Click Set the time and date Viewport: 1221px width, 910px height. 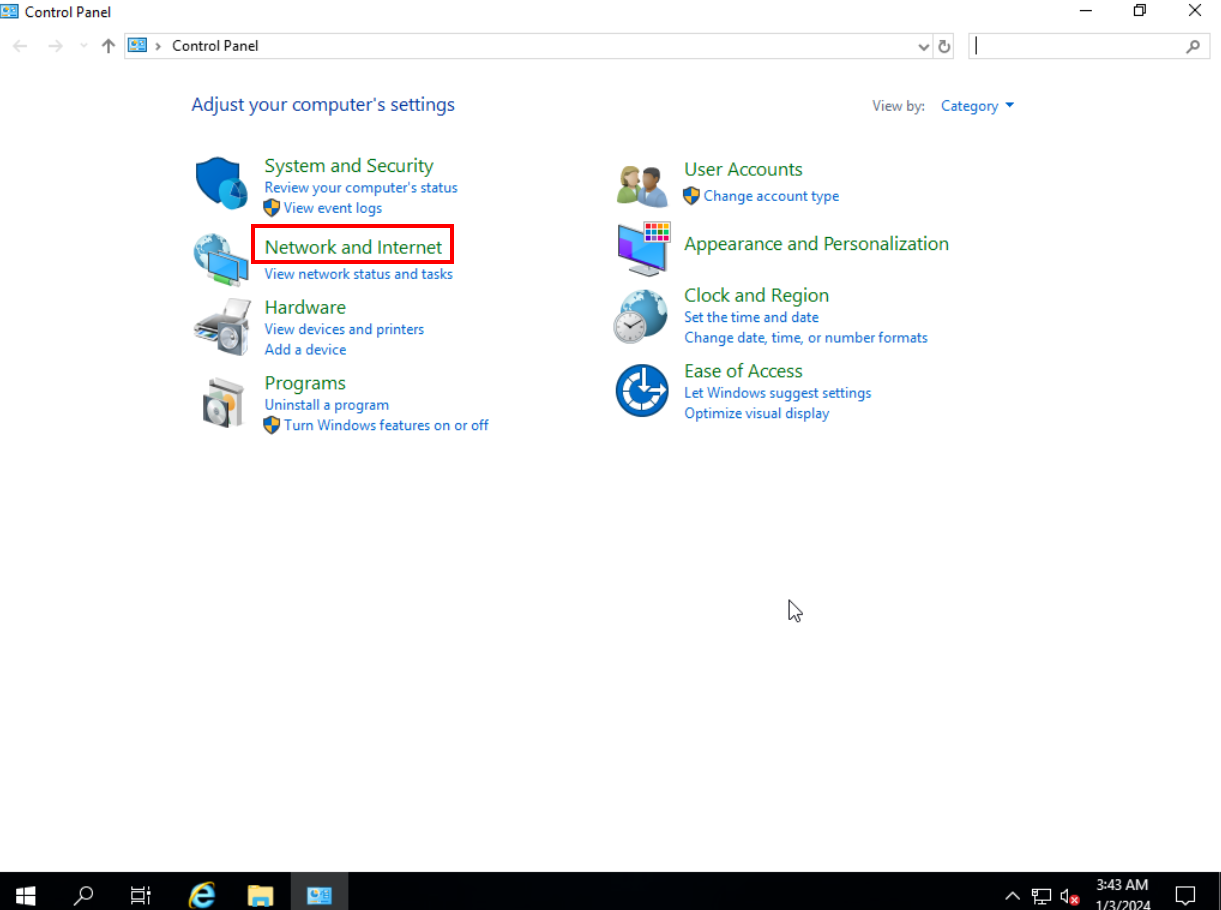(751, 317)
